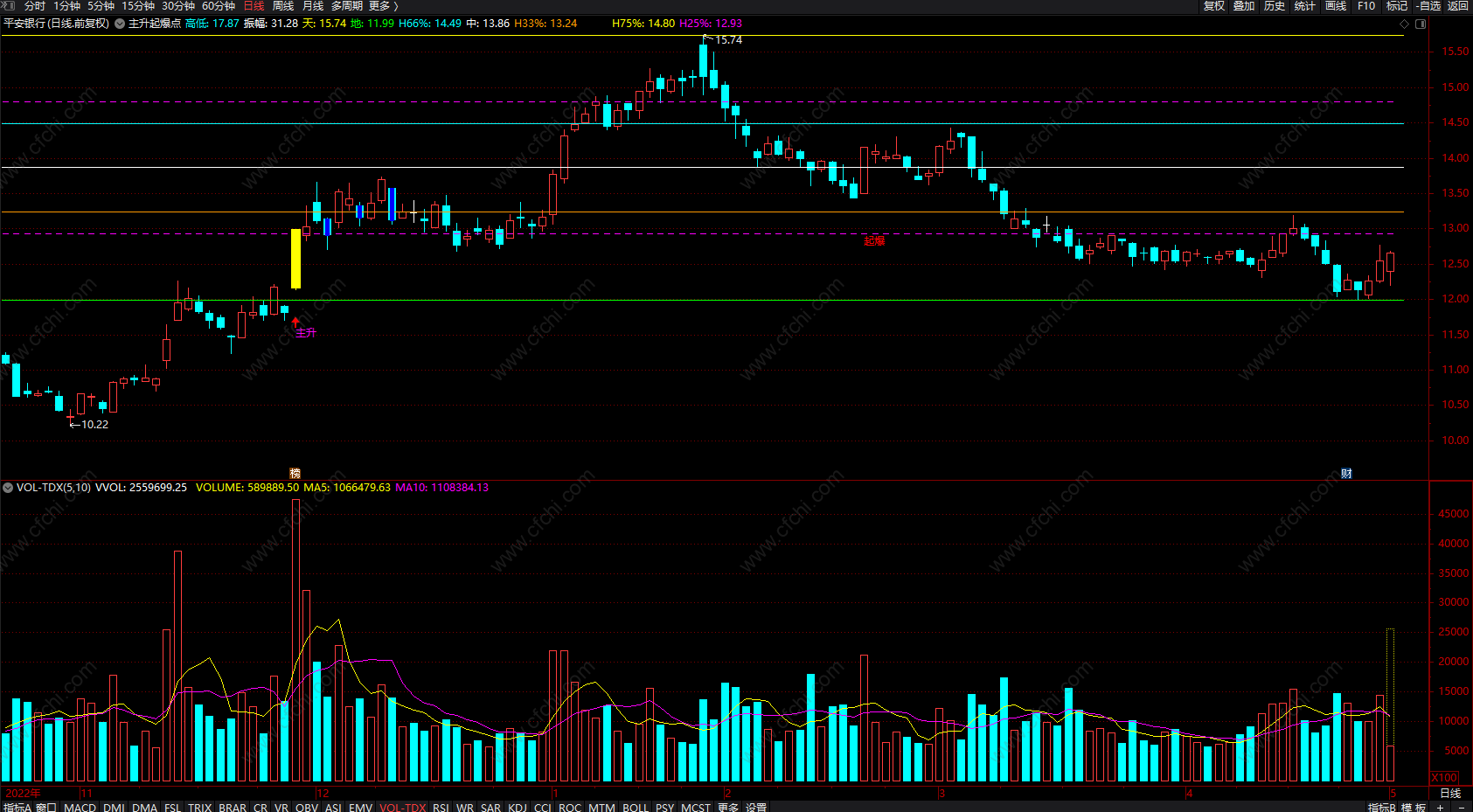Switch to 1分钟 period
Viewport: 1473px width, 812px height.
[x=66, y=6]
